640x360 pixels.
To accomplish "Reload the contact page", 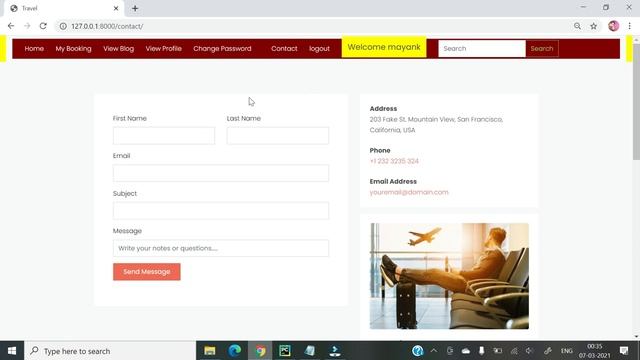I will pyautogui.click(x=43, y=26).
